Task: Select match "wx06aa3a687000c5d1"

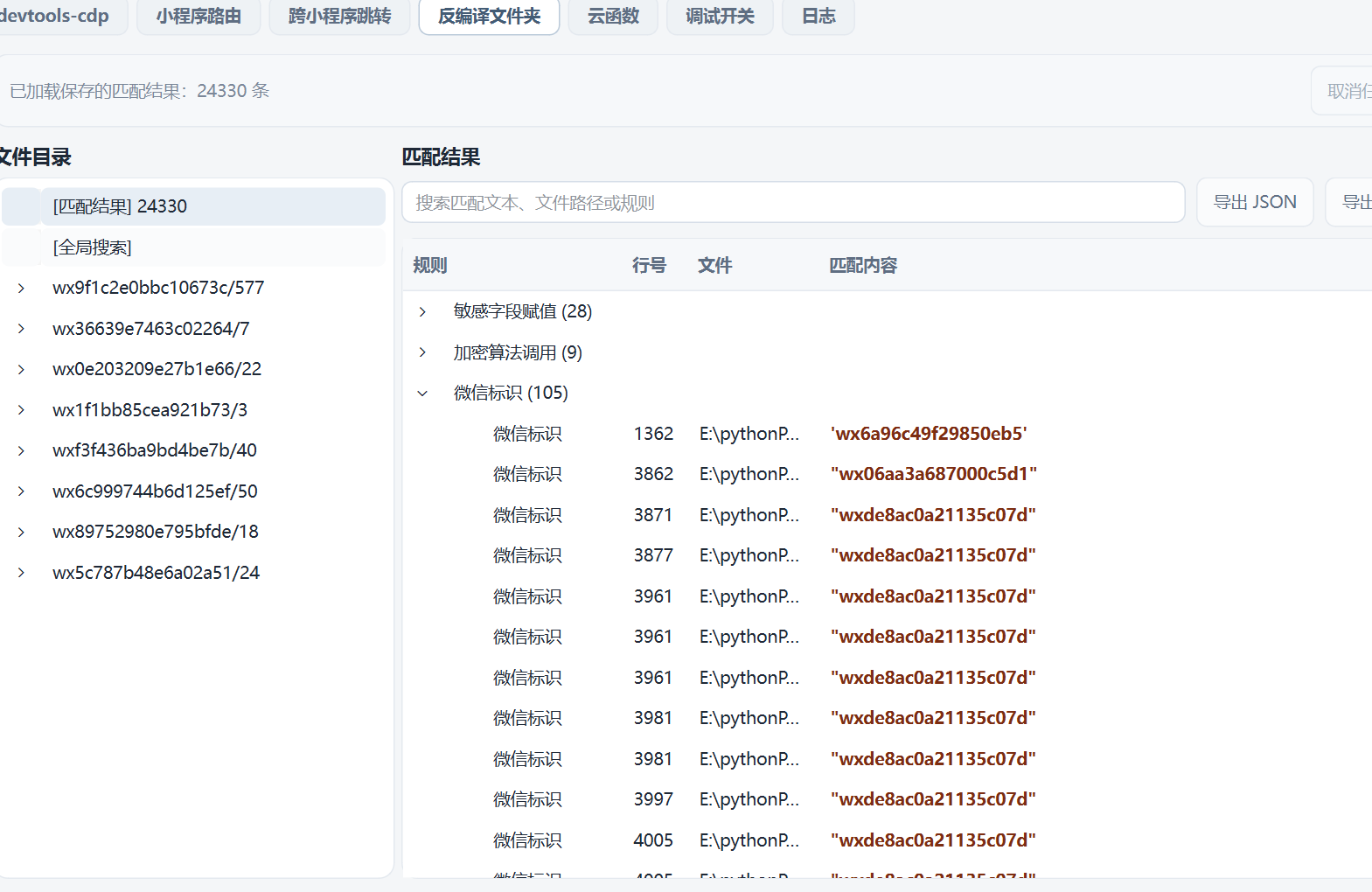Action: tap(934, 474)
